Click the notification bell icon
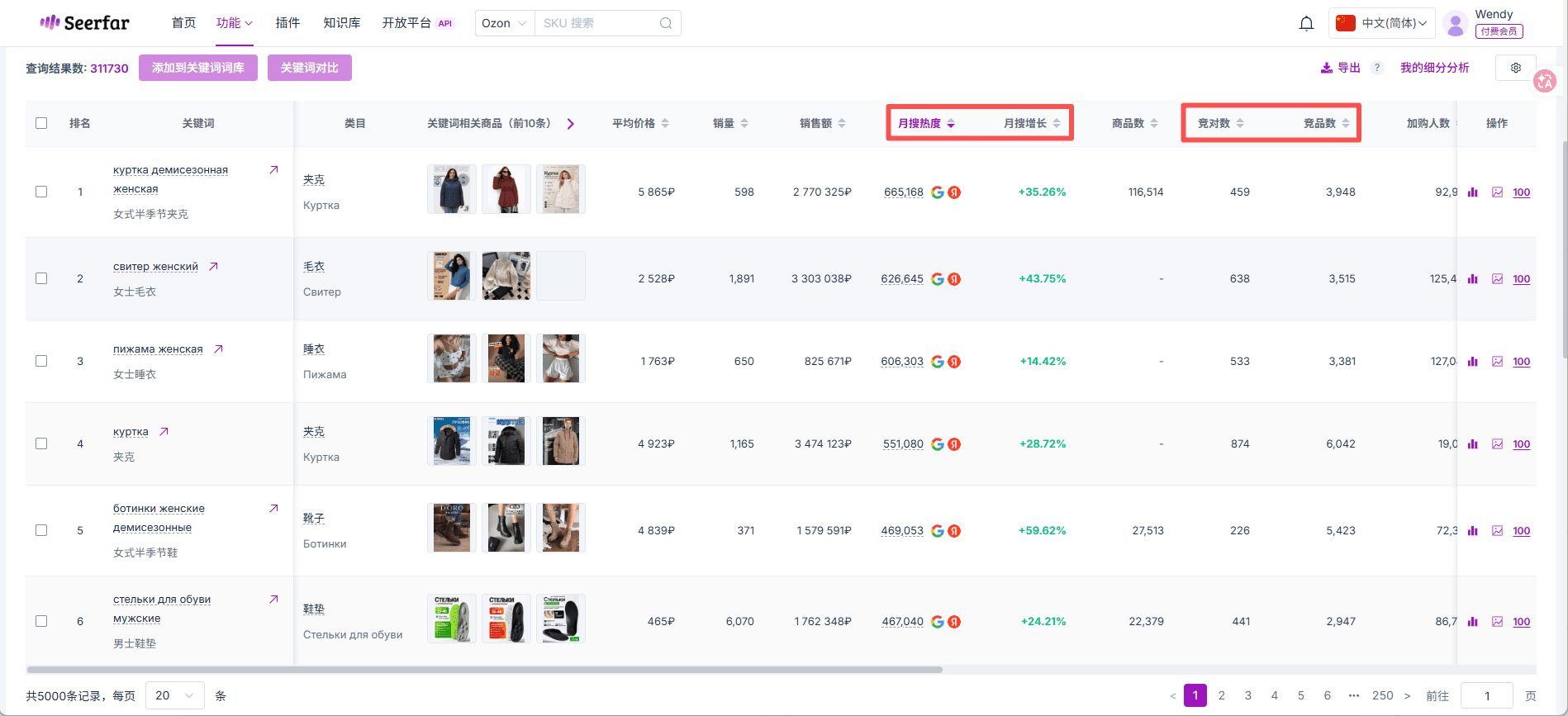Image resolution: width=1568 pixels, height=716 pixels. point(1306,23)
